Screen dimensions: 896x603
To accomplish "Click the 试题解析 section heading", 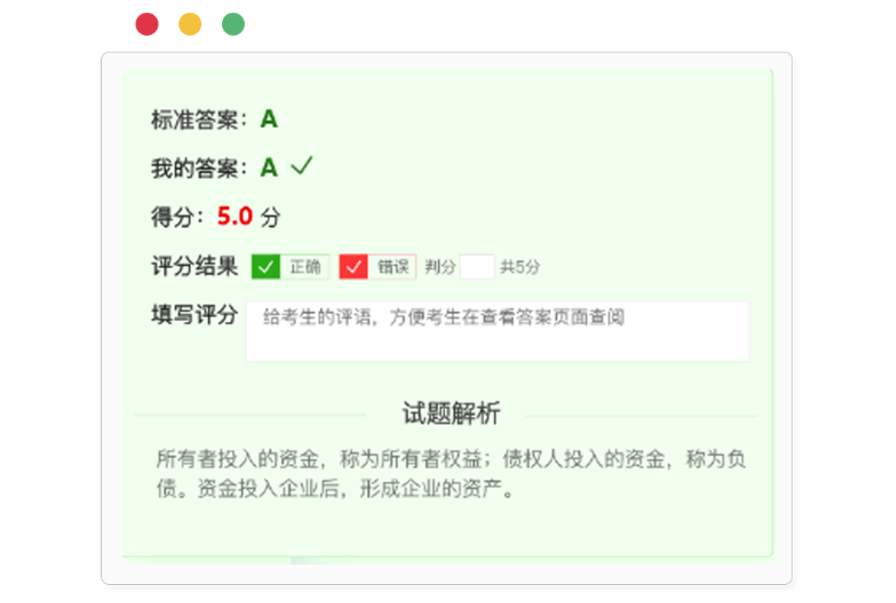I will click(451, 413).
